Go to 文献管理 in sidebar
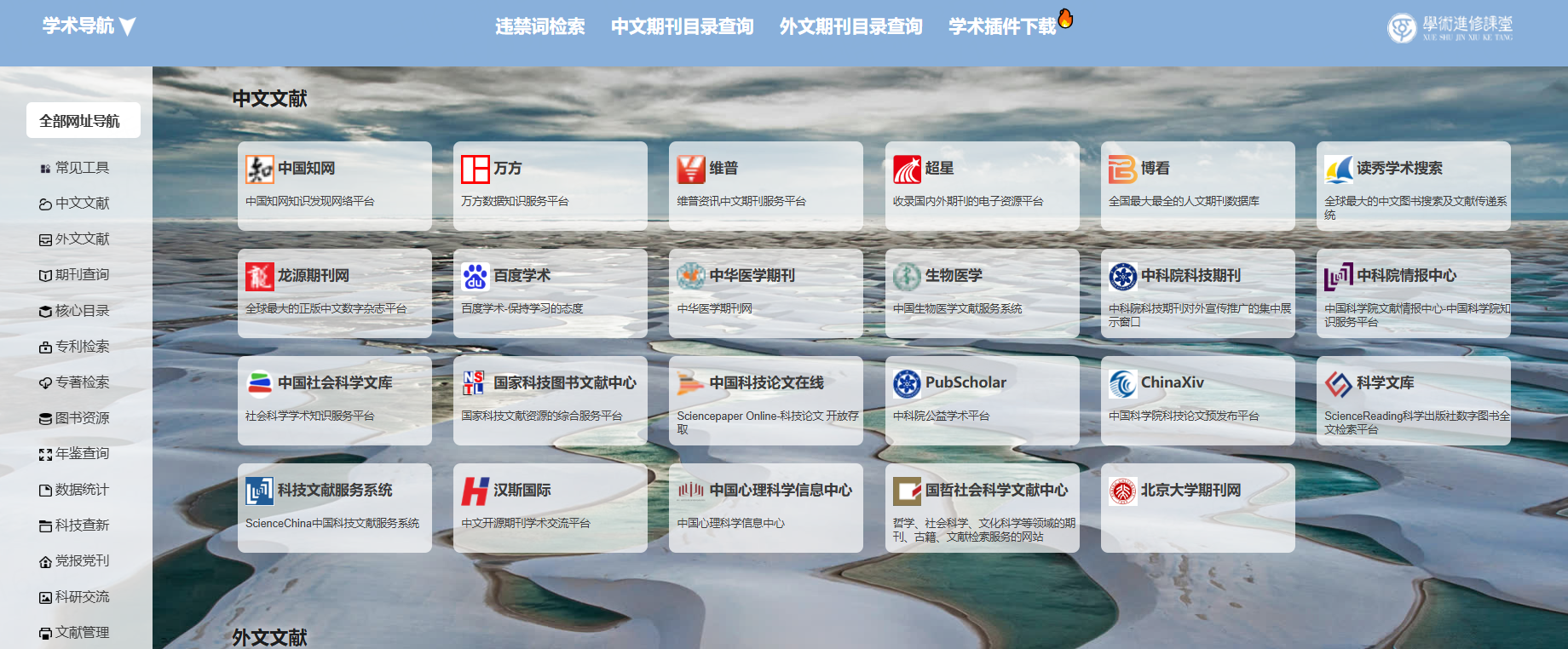Screen dimensions: 1568x649 click(75, 633)
